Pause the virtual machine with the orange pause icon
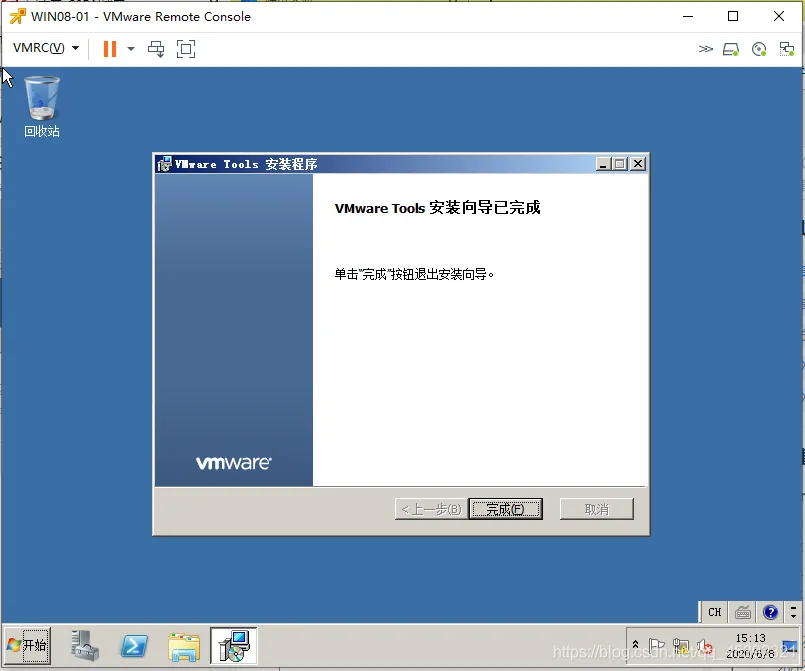The height and width of the screenshot is (671, 805). pos(109,49)
